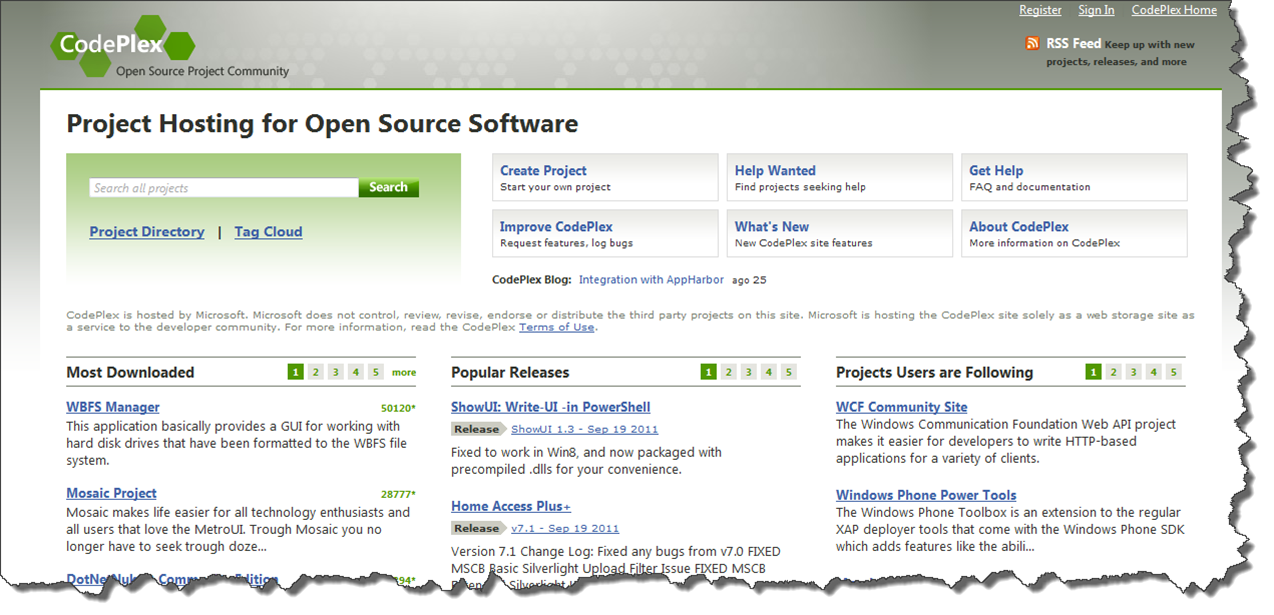Image resolution: width=1274 pixels, height=615 pixels.
Task: Select page 4 under Popular Releases
Action: tap(768, 372)
